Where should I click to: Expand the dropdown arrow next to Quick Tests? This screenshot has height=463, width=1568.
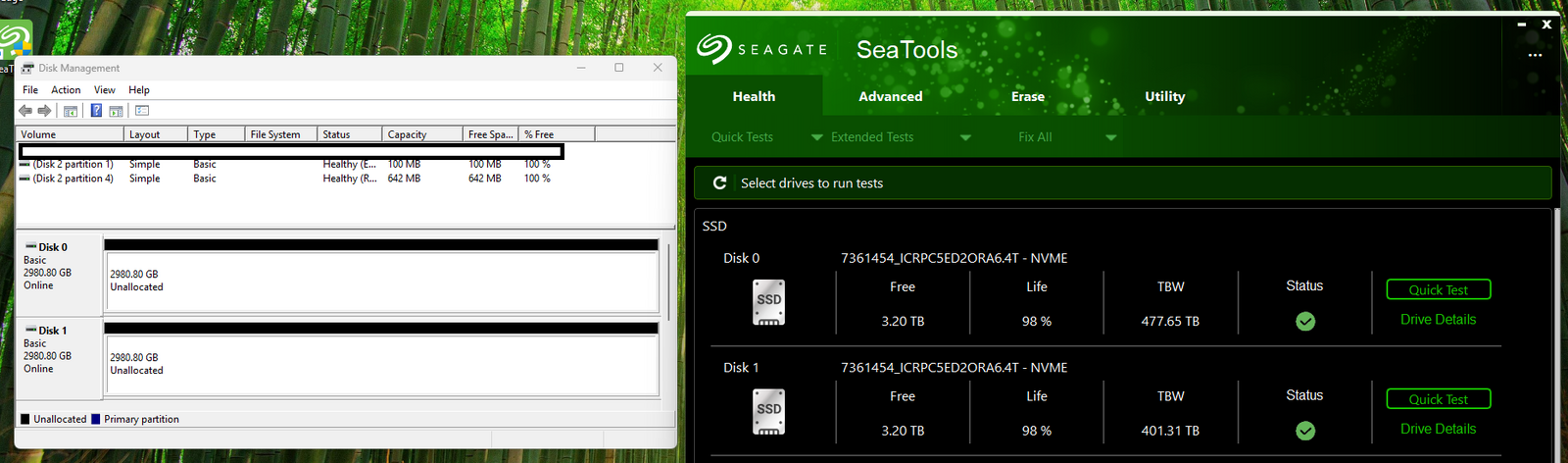(816, 137)
